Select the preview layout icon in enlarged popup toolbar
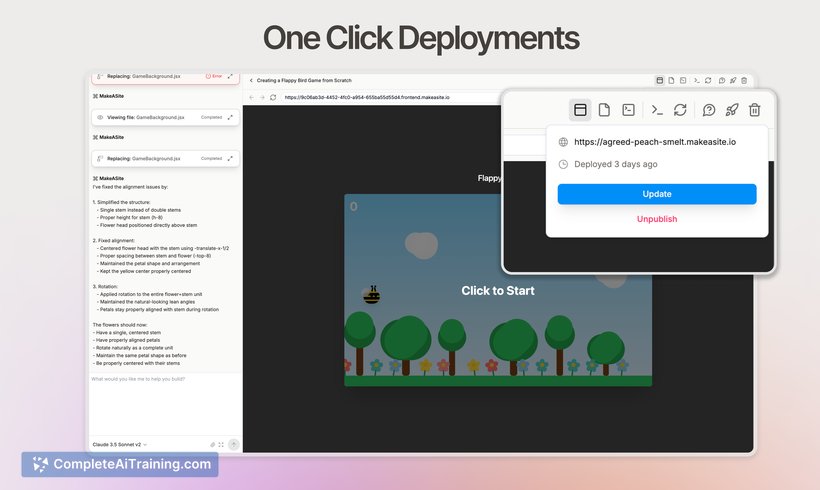This screenshot has height=490, width=820. [580, 110]
